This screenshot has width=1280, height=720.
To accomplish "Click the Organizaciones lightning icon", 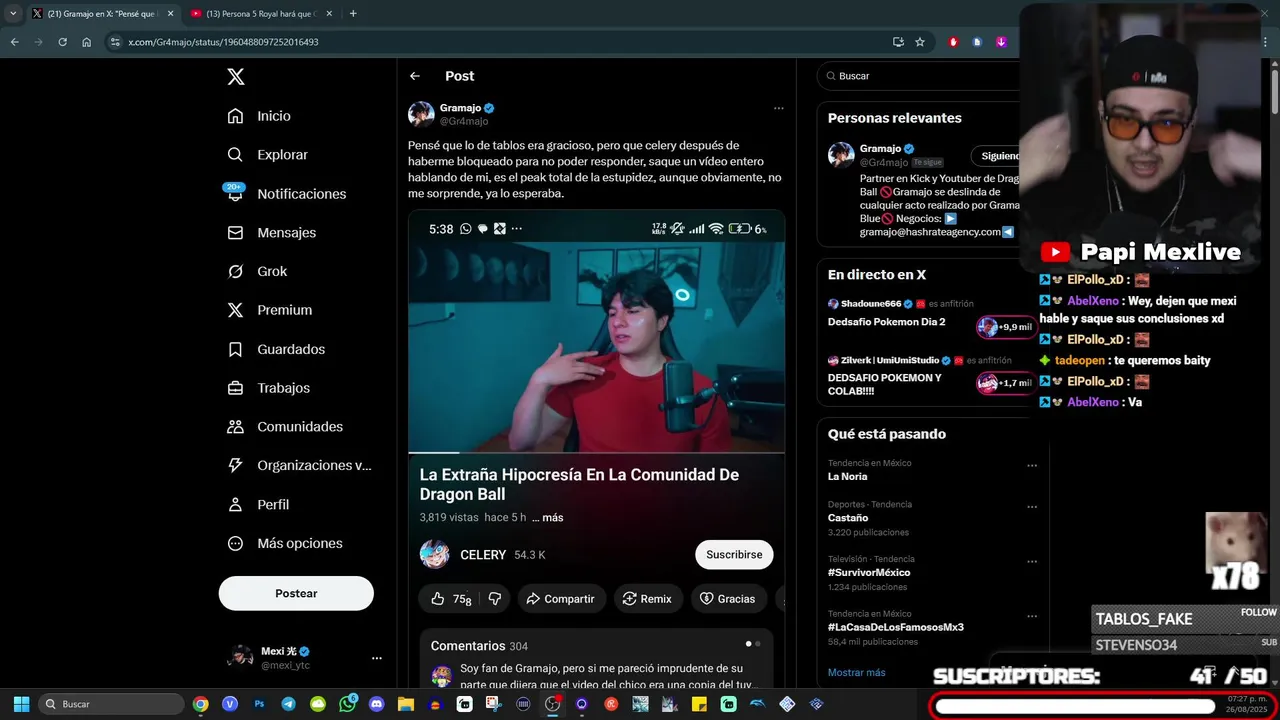I will click(x=235, y=465).
